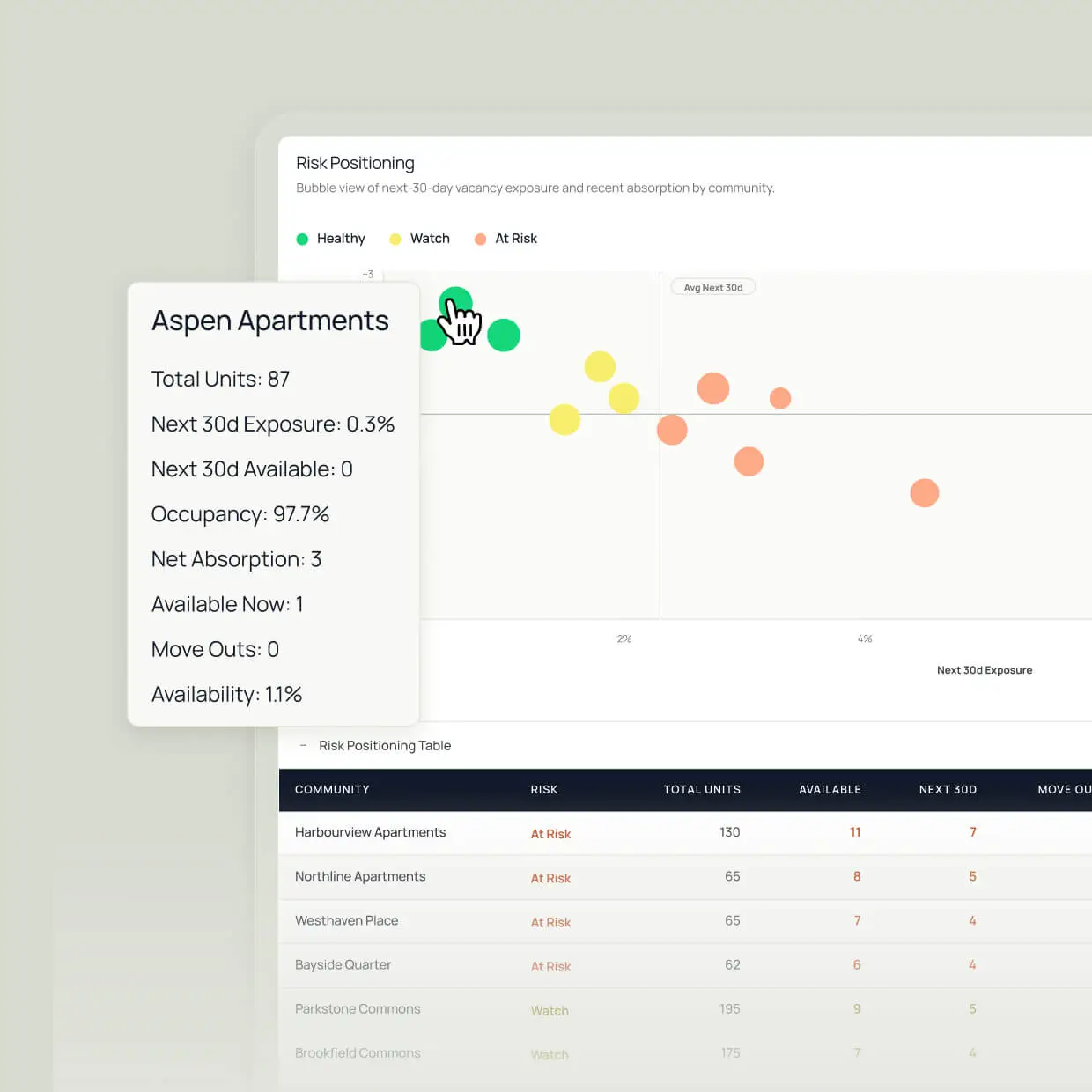Toggle the Watch legend filter
This screenshot has width=1092, height=1092.
coord(419,239)
